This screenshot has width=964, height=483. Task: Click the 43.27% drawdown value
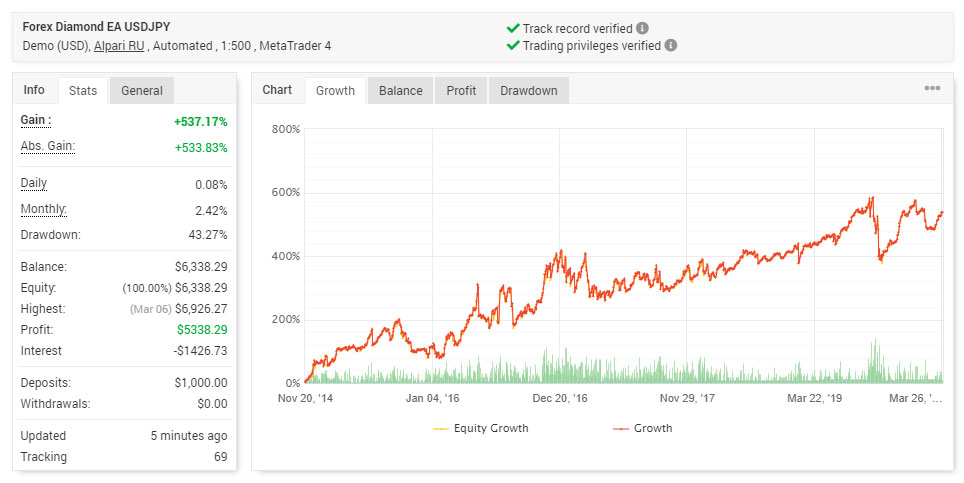pos(208,235)
